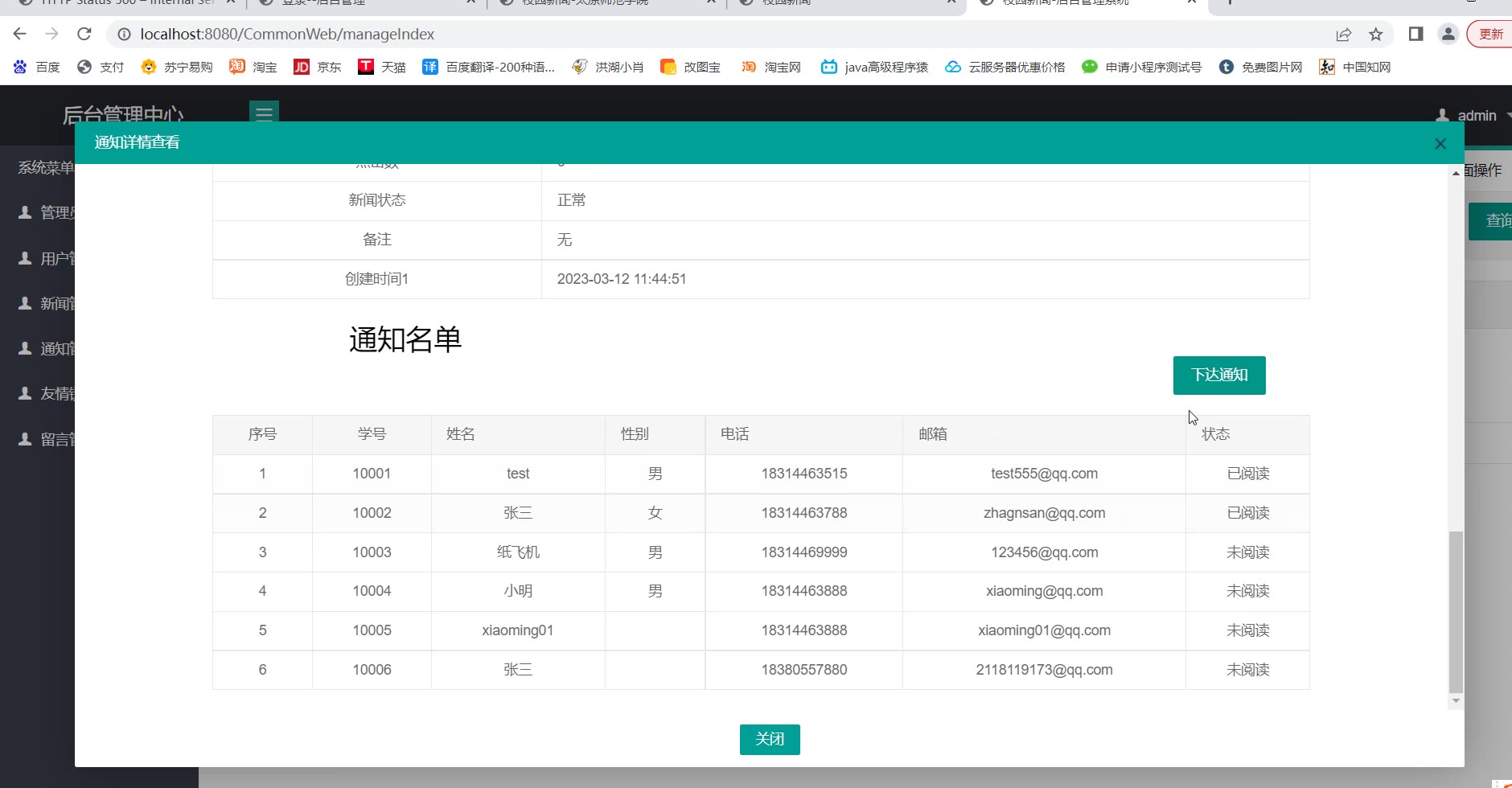Click the name cell 小明
The height and width of the screenshot is (788, 1512).
coord(518,591)
